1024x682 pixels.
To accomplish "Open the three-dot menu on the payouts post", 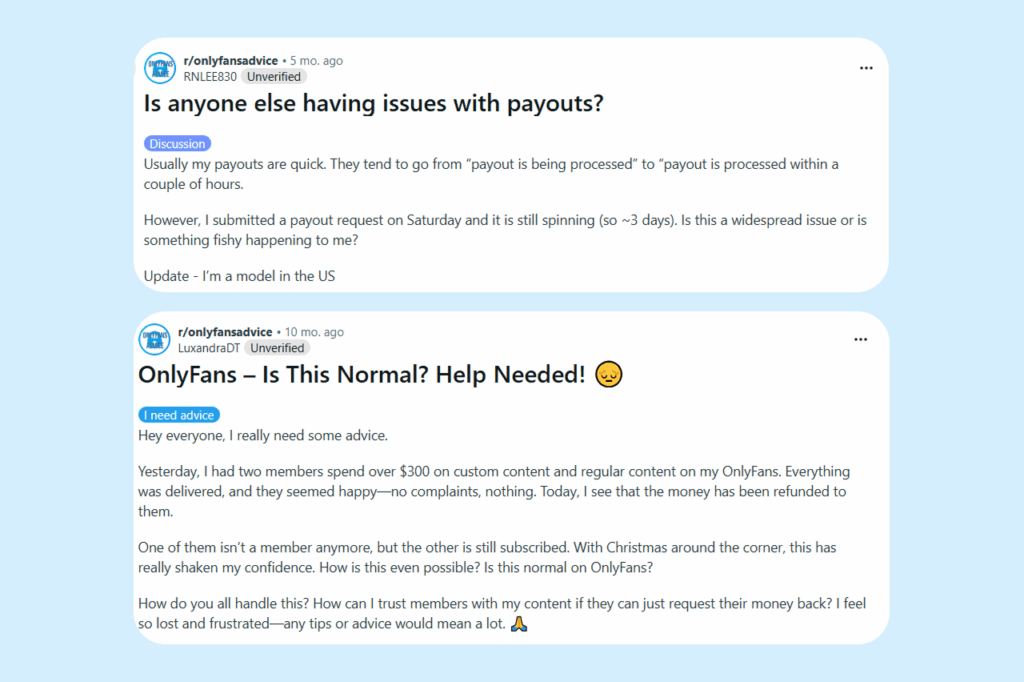I will coord(866,68).
